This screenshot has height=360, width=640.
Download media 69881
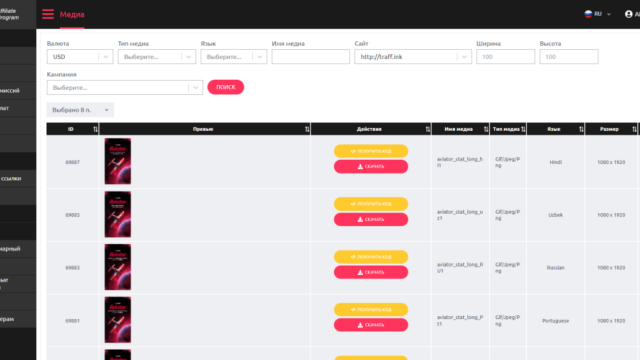[x=371, y=325]
